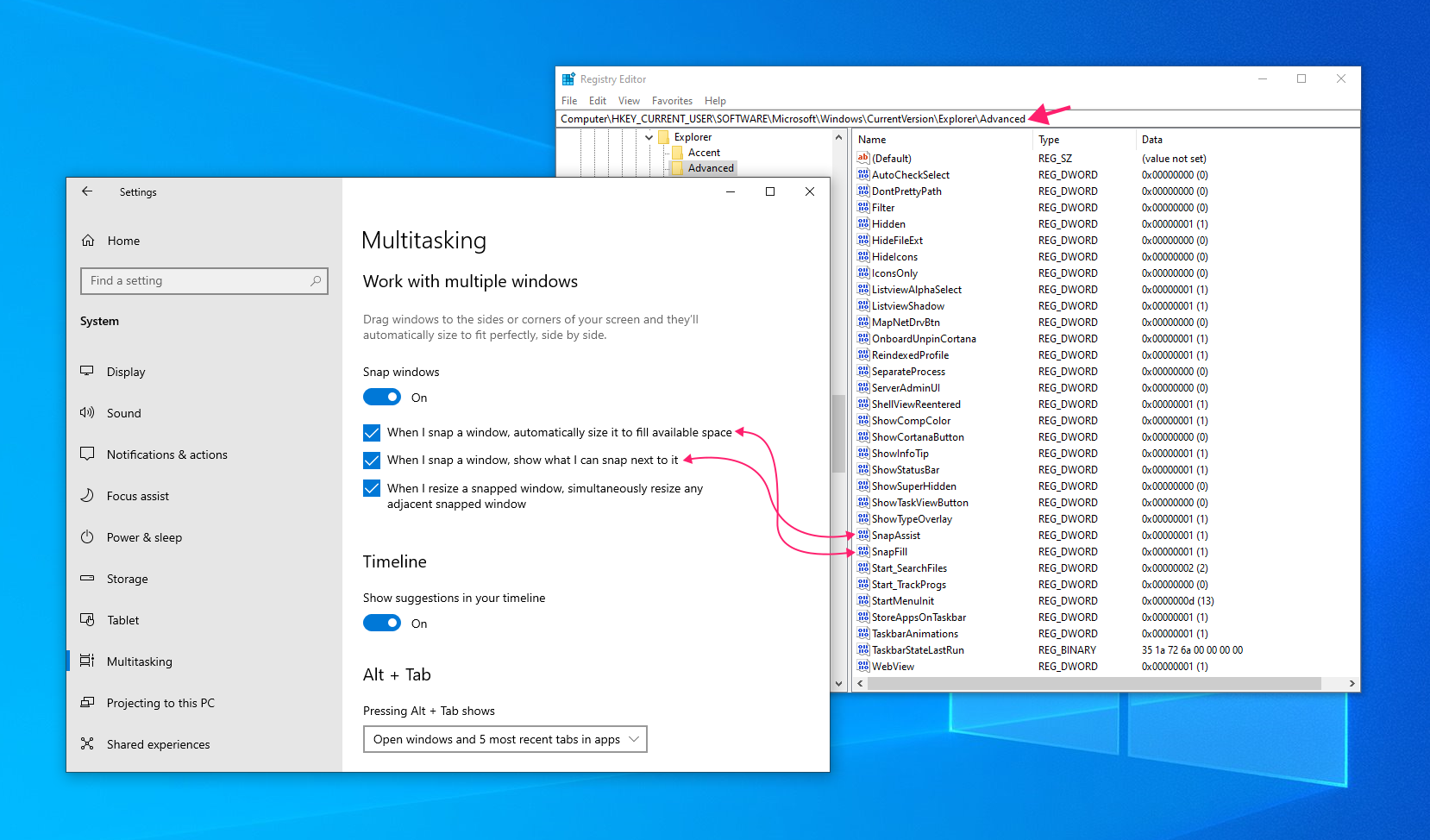Click the Multitasking icon in sidebar

(87, 661)
